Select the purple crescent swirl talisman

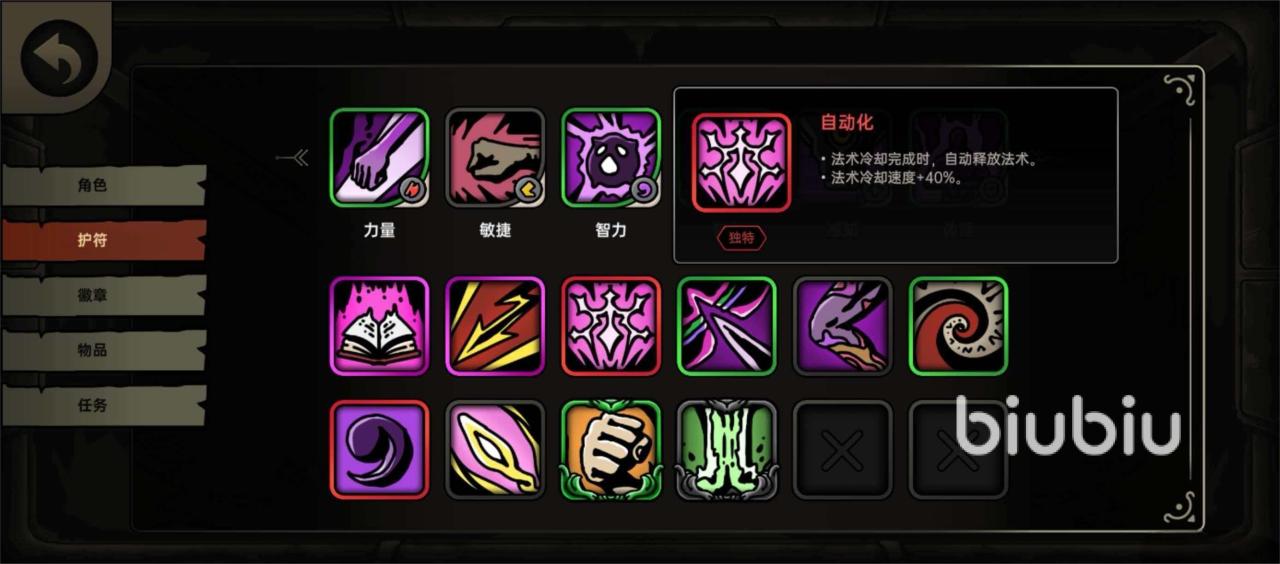379,450
